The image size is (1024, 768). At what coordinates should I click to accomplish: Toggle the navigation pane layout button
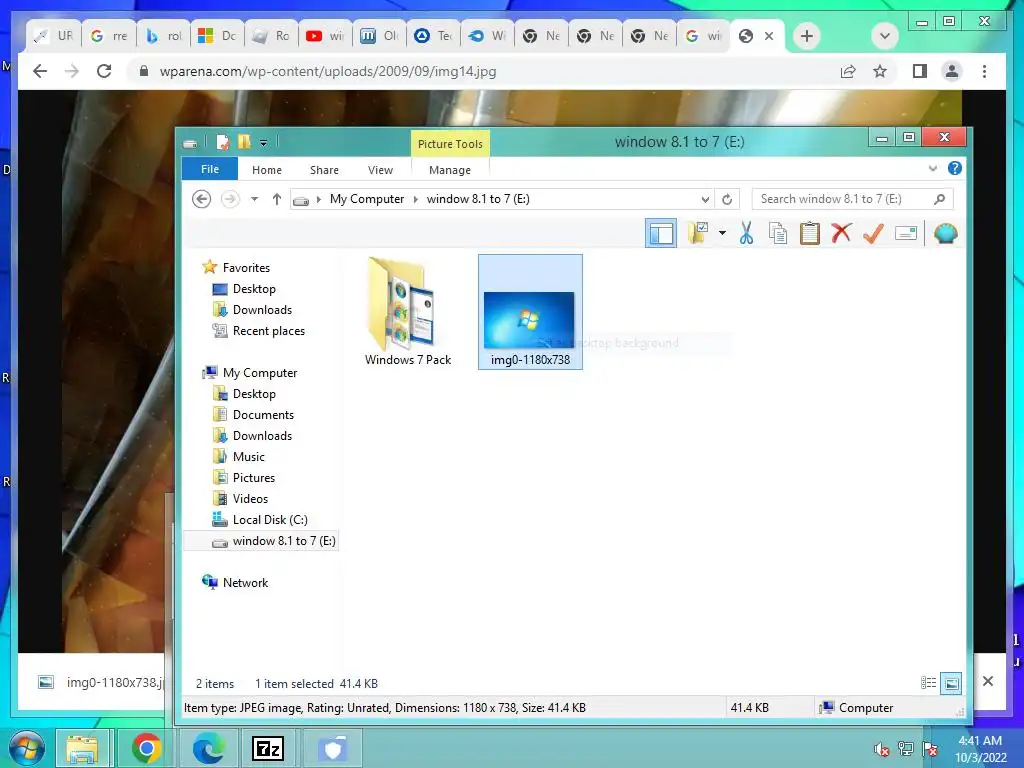(x=661, y=233)
